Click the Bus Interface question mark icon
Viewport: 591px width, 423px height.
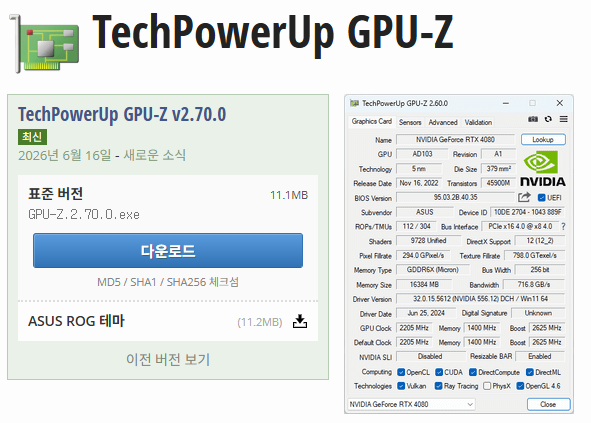click(x=563, y=227)
